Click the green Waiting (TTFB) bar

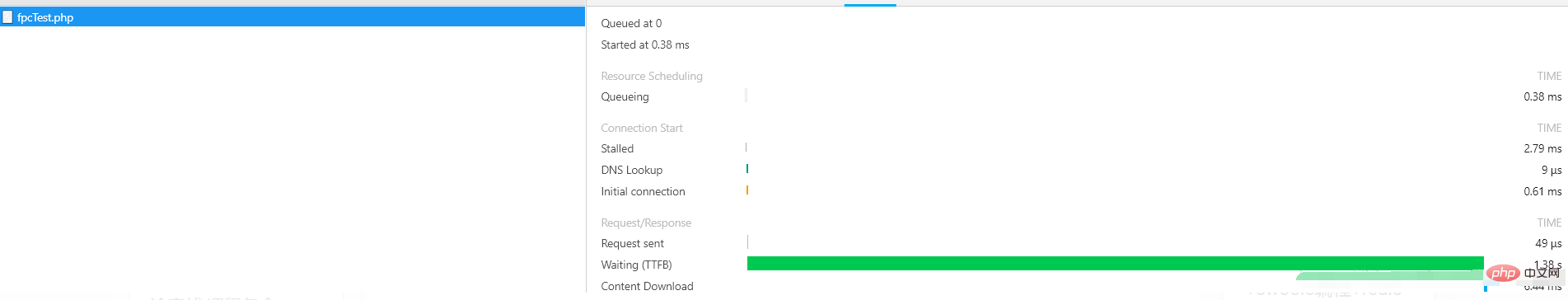pos(1115,264)
